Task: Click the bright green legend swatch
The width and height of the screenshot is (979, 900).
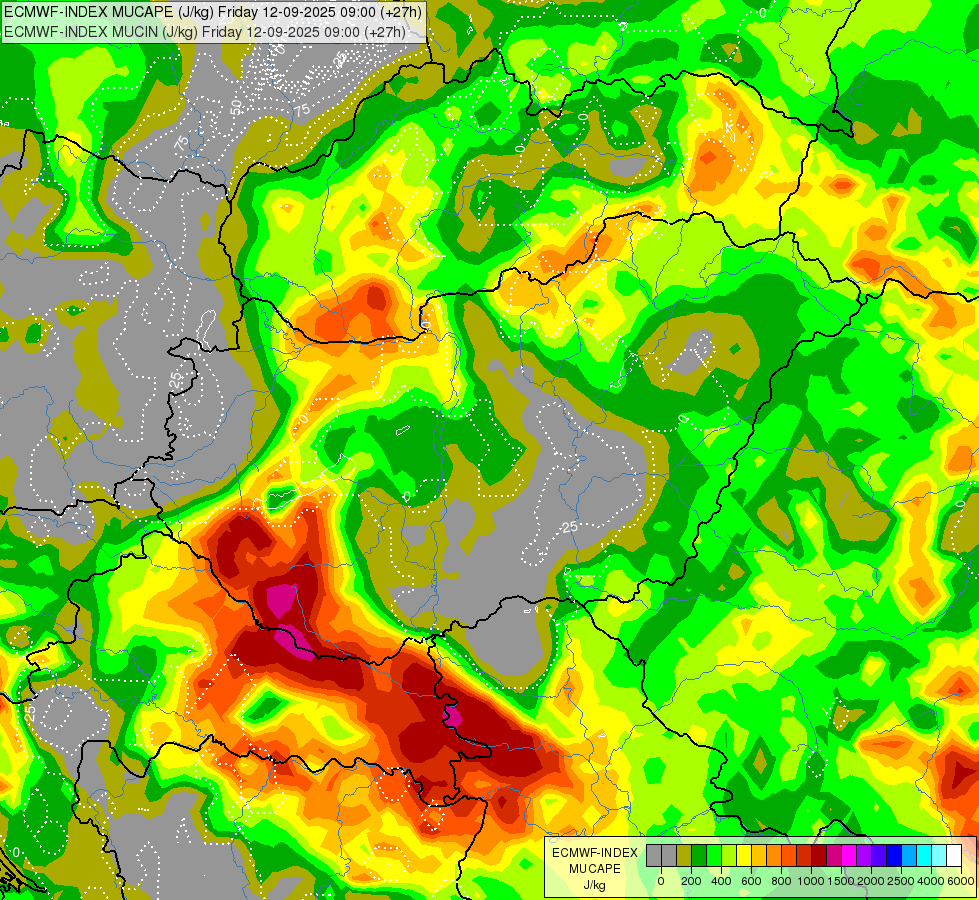Action: point(714,855)
